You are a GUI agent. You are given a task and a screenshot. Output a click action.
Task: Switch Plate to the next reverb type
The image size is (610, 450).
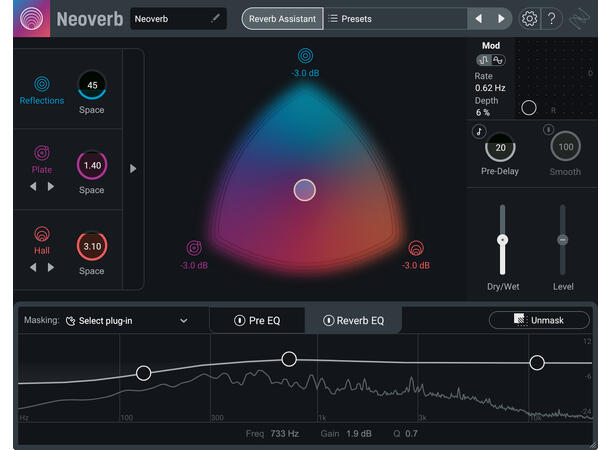click(x=51, y=187)
